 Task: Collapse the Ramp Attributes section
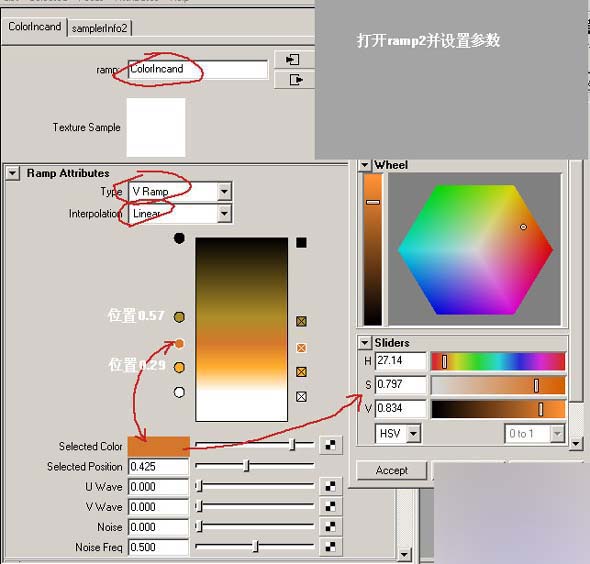12,173
